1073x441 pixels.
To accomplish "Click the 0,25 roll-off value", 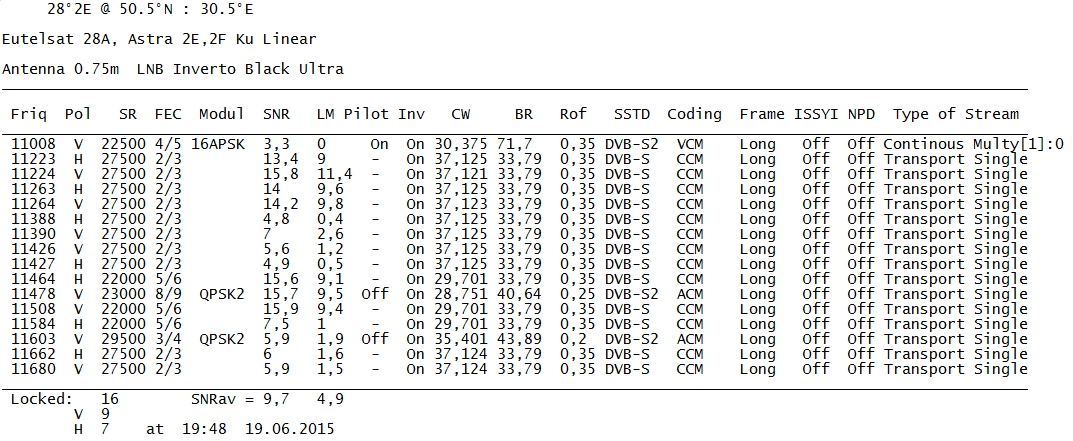I will [x=576, y=294].
